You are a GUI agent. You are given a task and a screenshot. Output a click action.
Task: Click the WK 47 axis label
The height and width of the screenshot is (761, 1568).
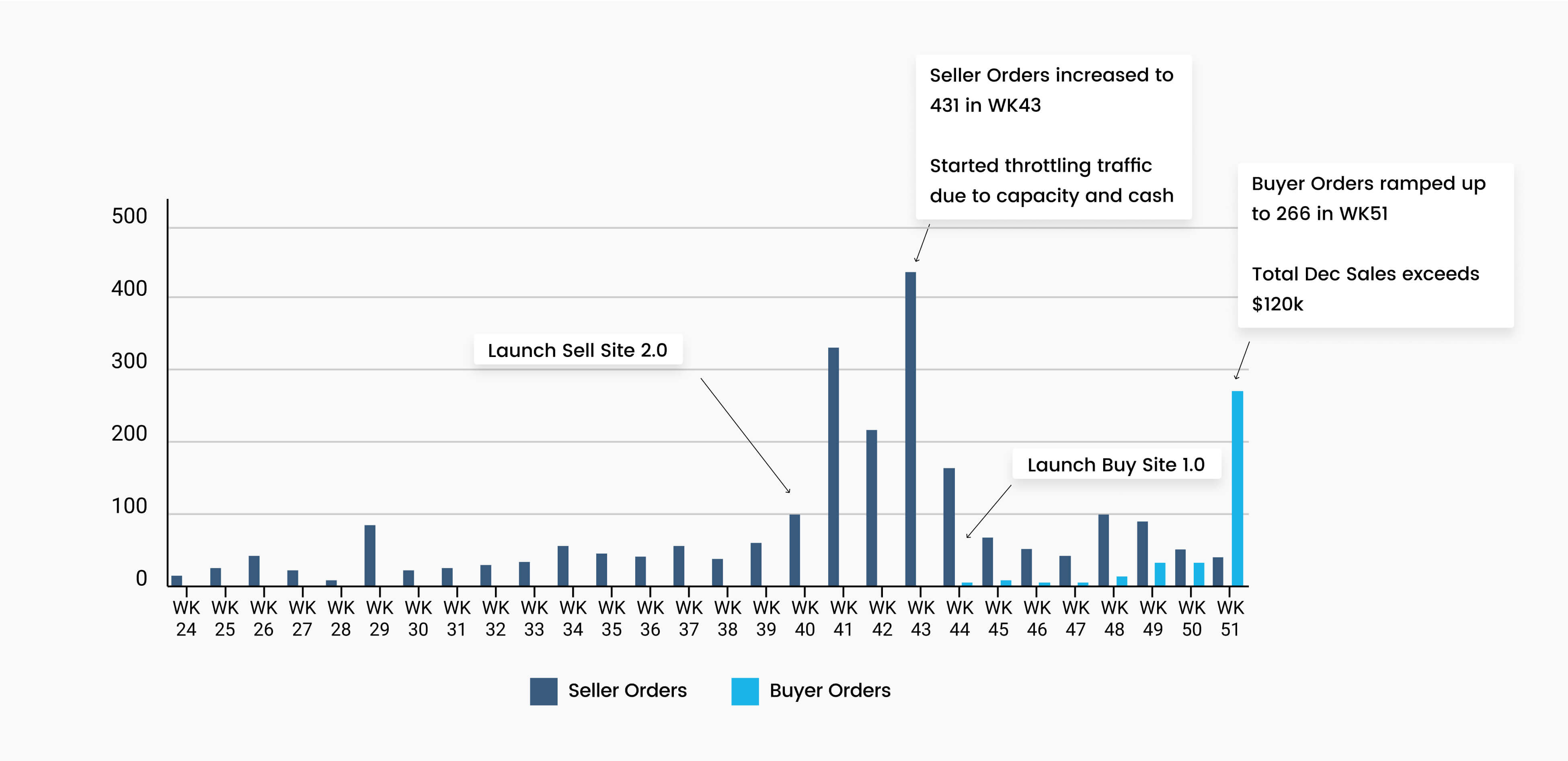(1075, 618)
